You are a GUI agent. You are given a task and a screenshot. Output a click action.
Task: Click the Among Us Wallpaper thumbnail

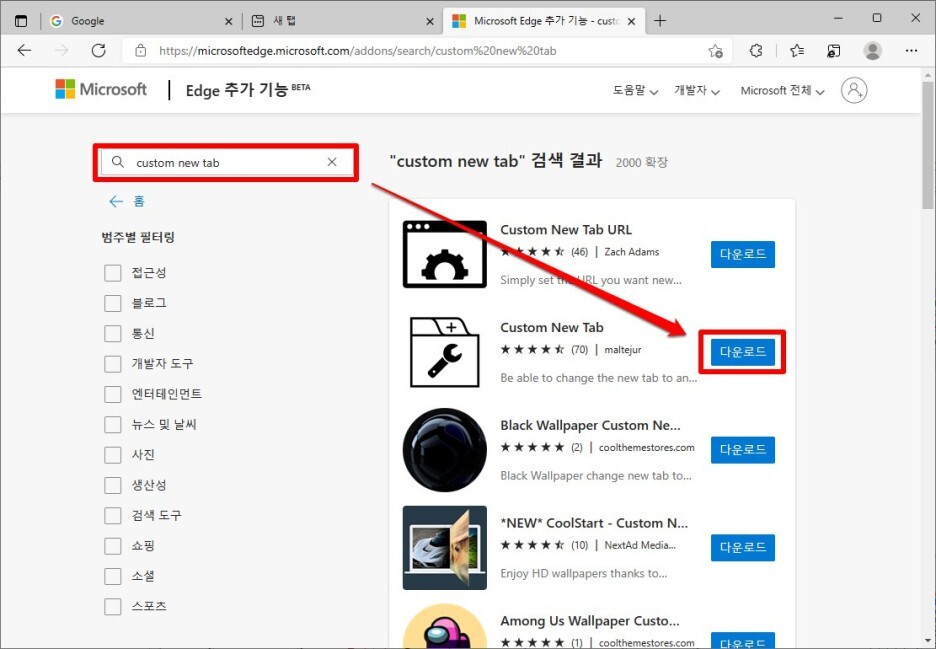click(x=445, y=626)
